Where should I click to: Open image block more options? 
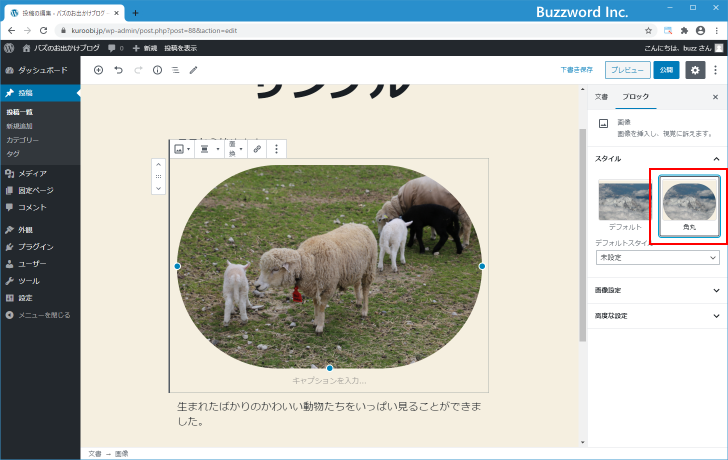tap(277, 148)
